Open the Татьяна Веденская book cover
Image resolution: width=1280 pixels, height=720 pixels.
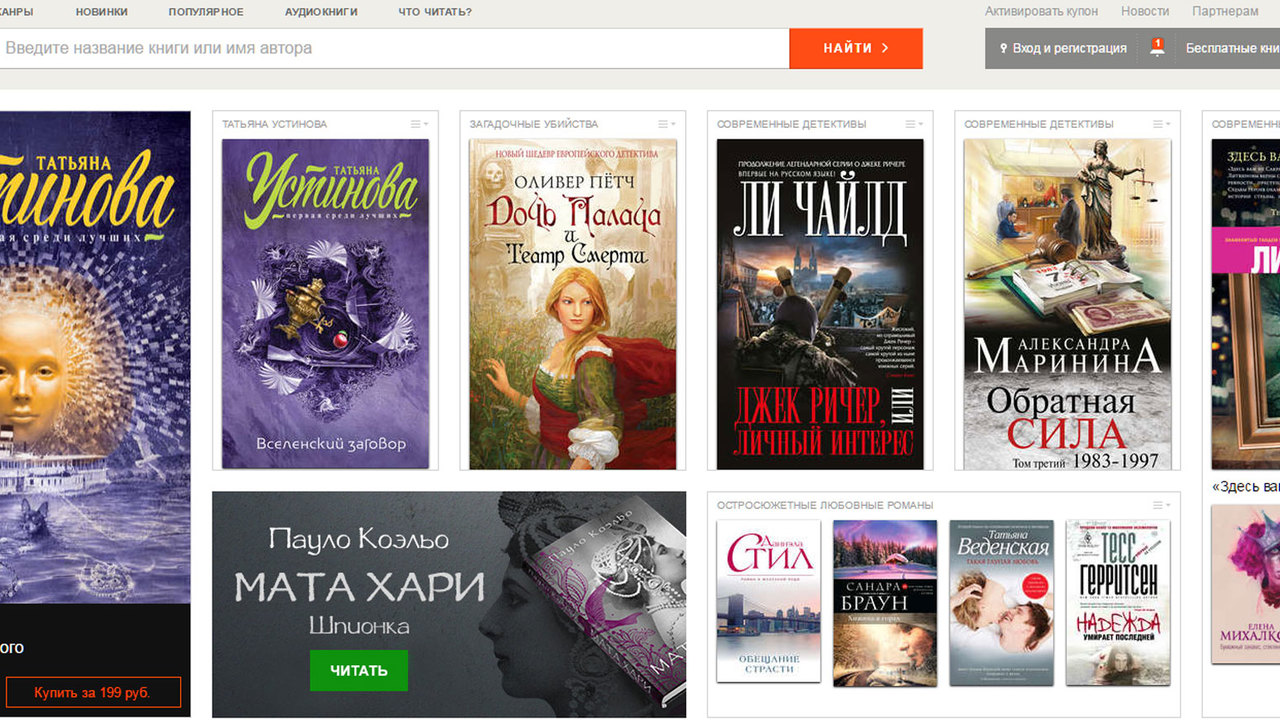1001,602
